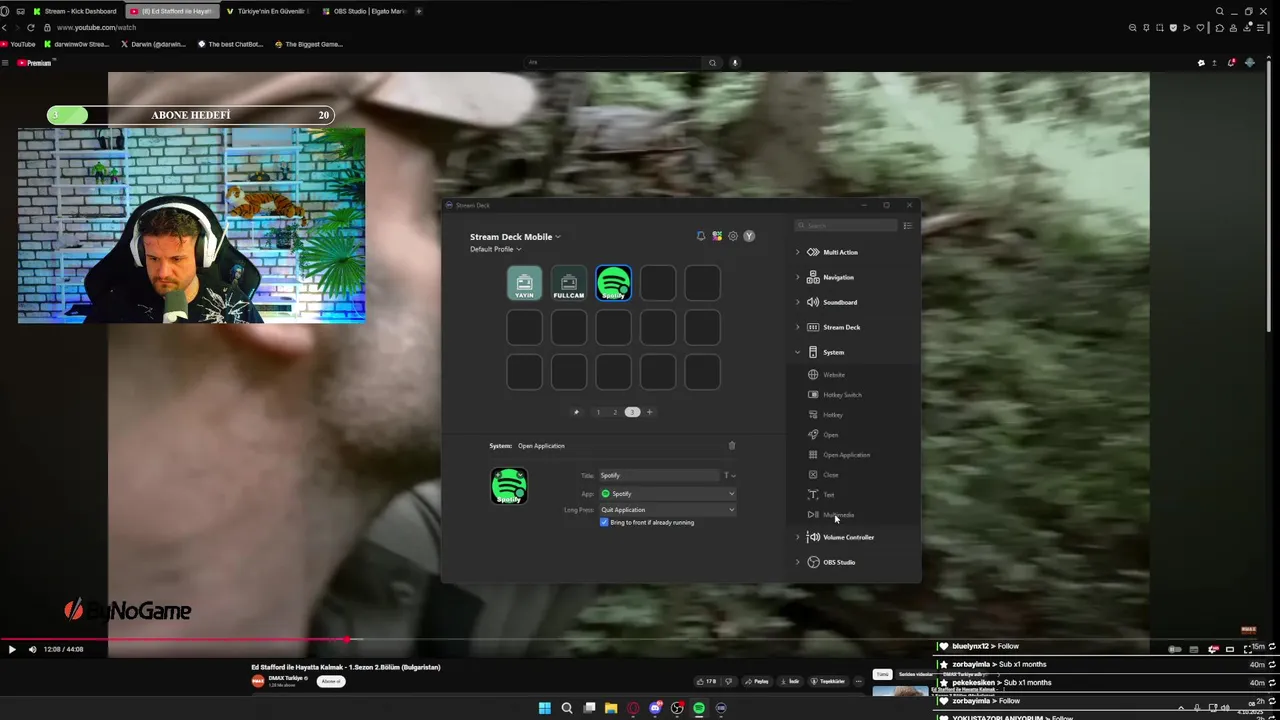Start YouTube voice search microphone
Viewport: 1280px width, 720px height.
point(734,62)
